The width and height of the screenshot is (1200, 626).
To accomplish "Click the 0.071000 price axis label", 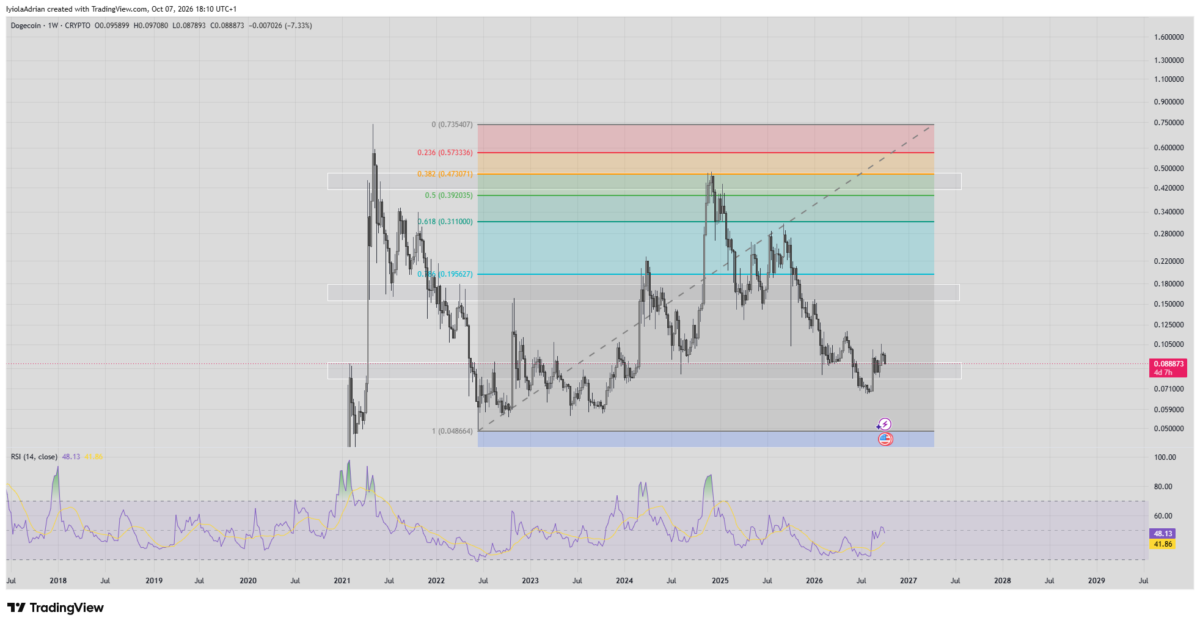I will 1169,389.
